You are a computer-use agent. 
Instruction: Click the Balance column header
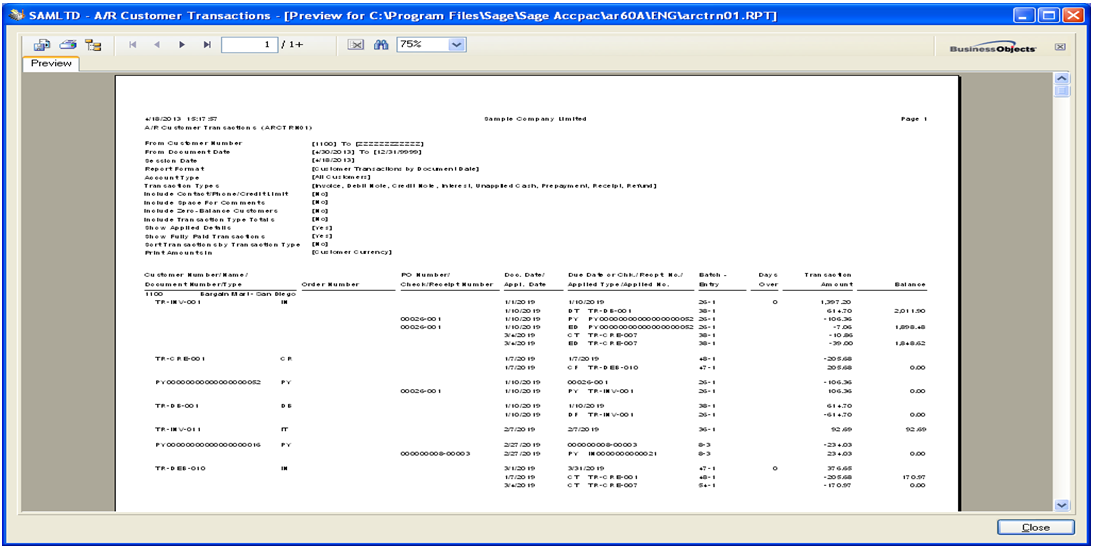[x=910, y=284]
